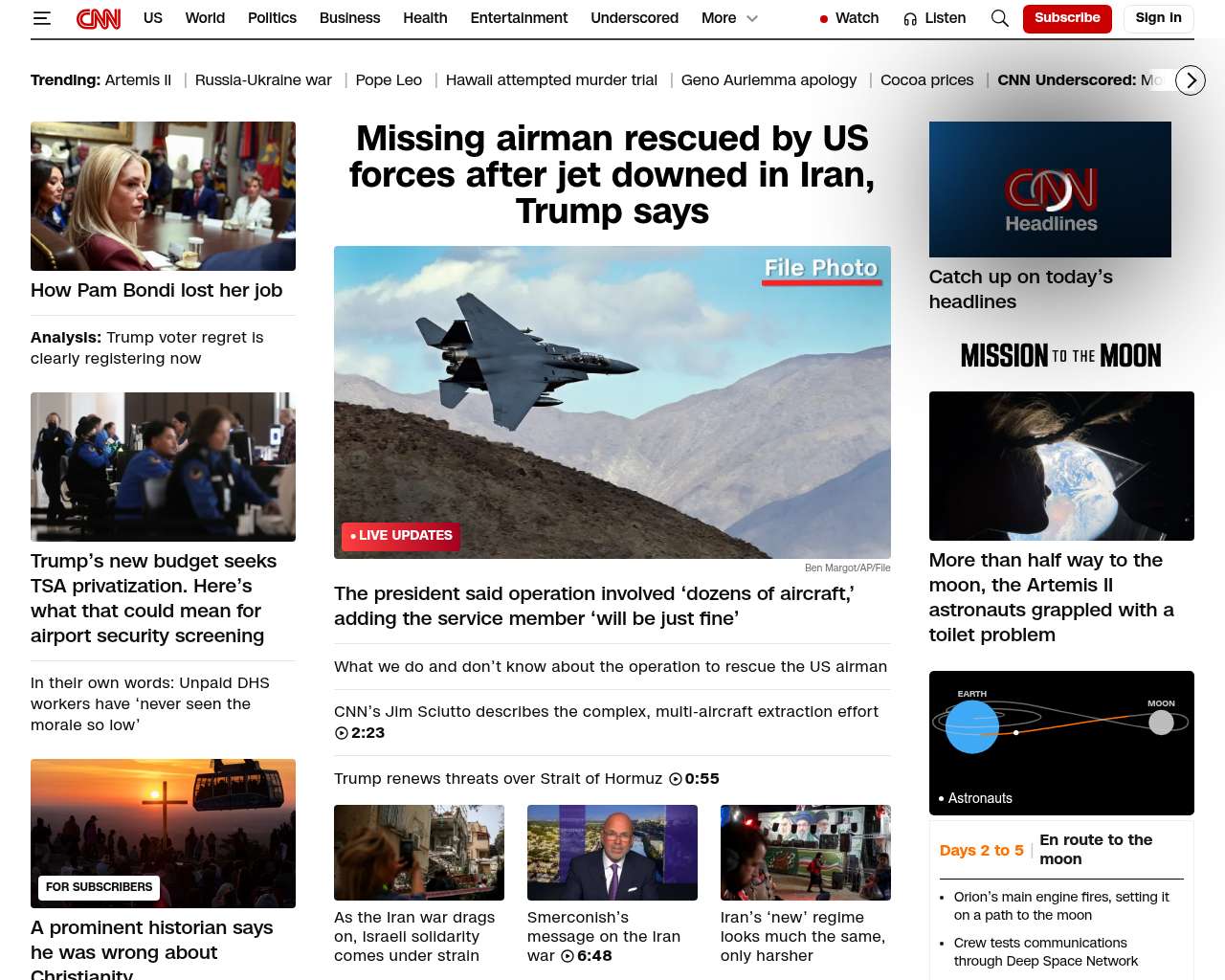
Task: Open the Pope Leo trending topic
Action: point(389,80)
